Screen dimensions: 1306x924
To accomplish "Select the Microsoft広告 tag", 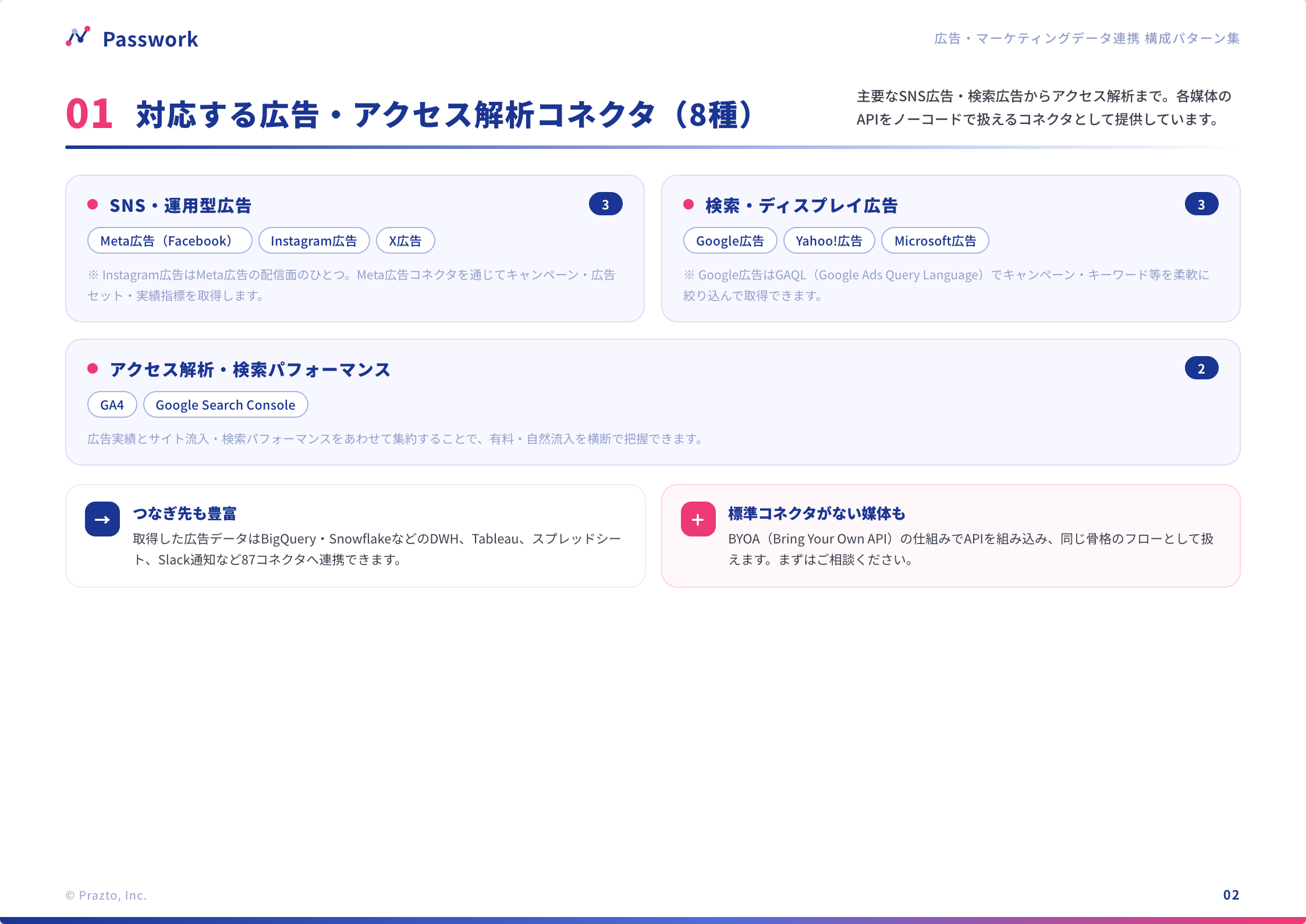I will pyautogui.click(x=935, y=241).
